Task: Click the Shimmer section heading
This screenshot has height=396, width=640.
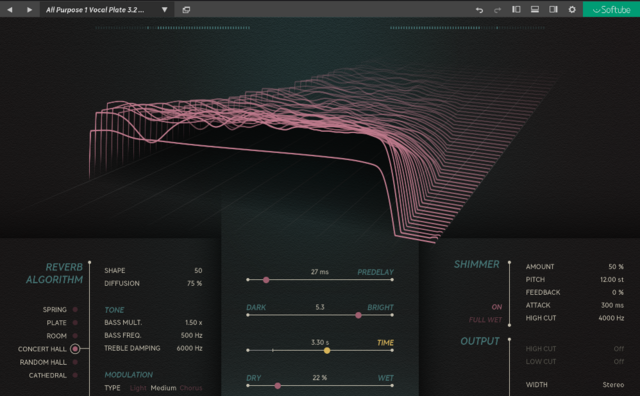Action: (477, 264)
